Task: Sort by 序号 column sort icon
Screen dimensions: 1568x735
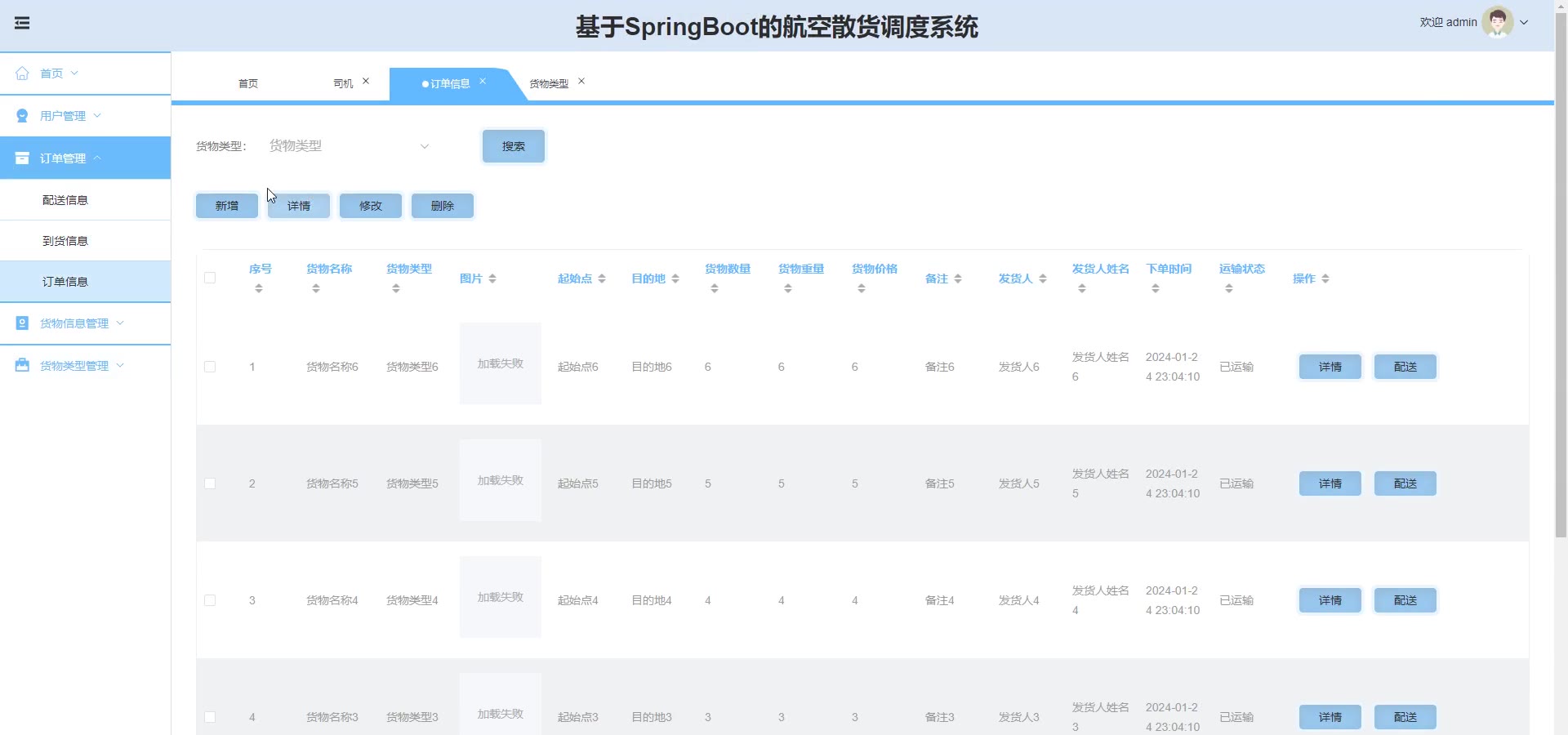Action: pos(259,288)
